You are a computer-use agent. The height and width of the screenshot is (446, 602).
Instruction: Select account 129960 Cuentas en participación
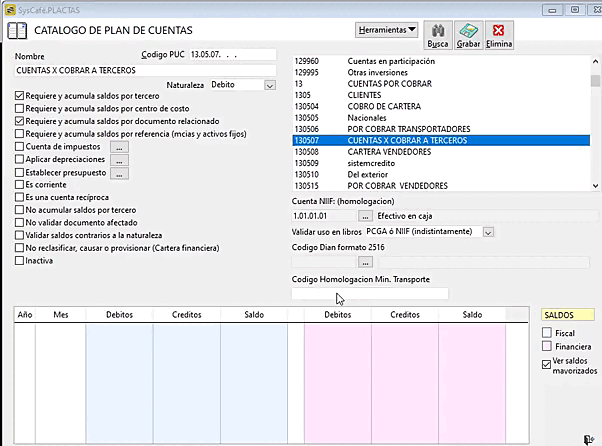click(x=441, y=61)
